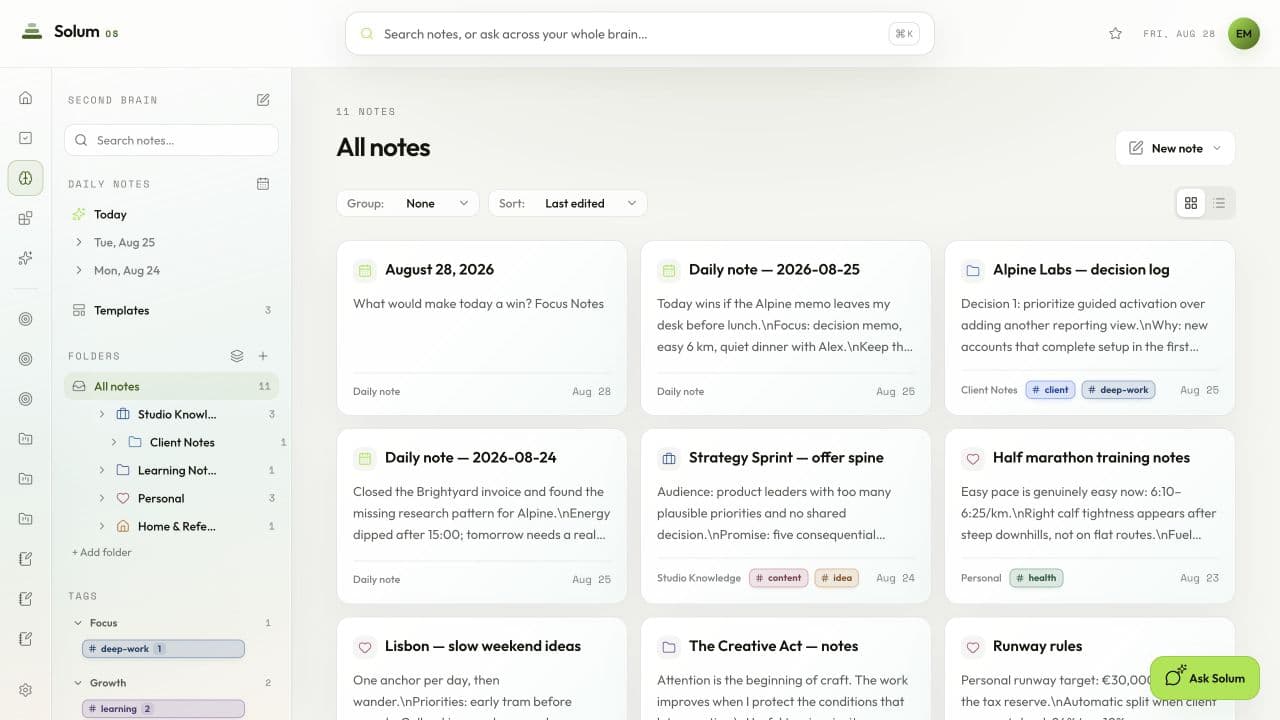Click the star icon in the top bar
Screen dimensions: 1280x720
pos(1116,34)
